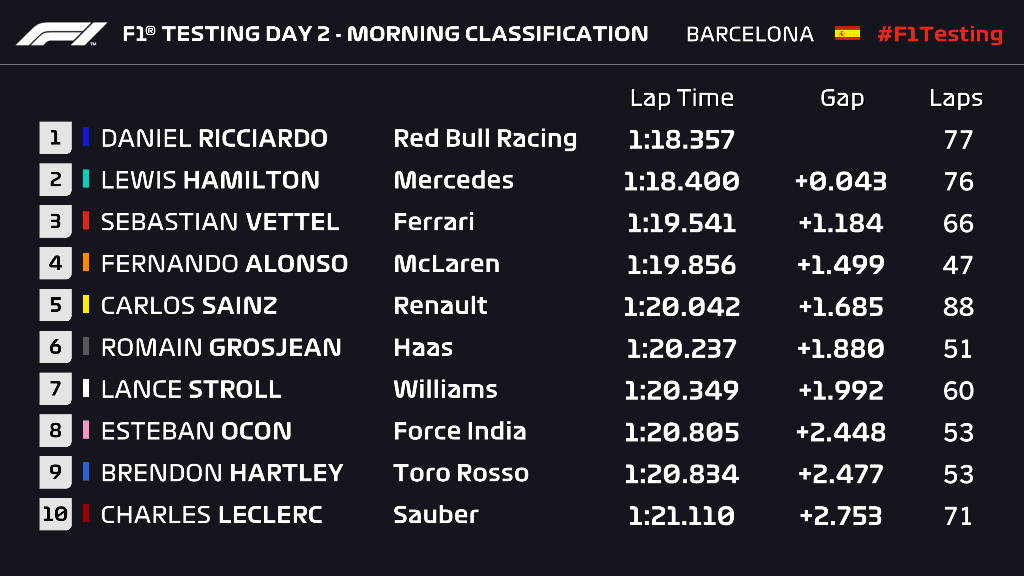The height and width of the screenshot is (576, 1024).
Task: Click the position 8 number badge
Action: tap(56, 431)
